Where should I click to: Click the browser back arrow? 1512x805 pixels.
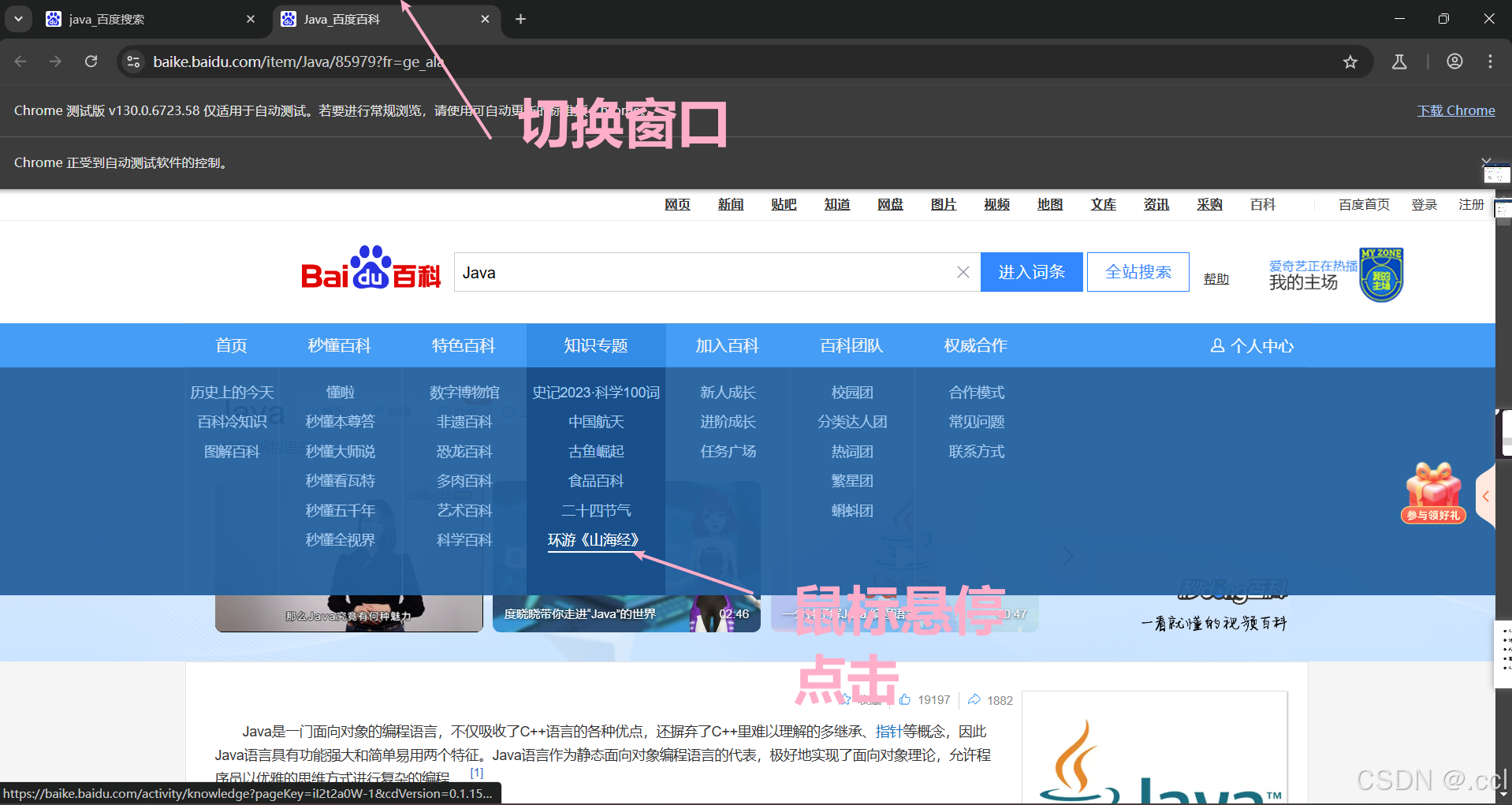click(20, 61)
